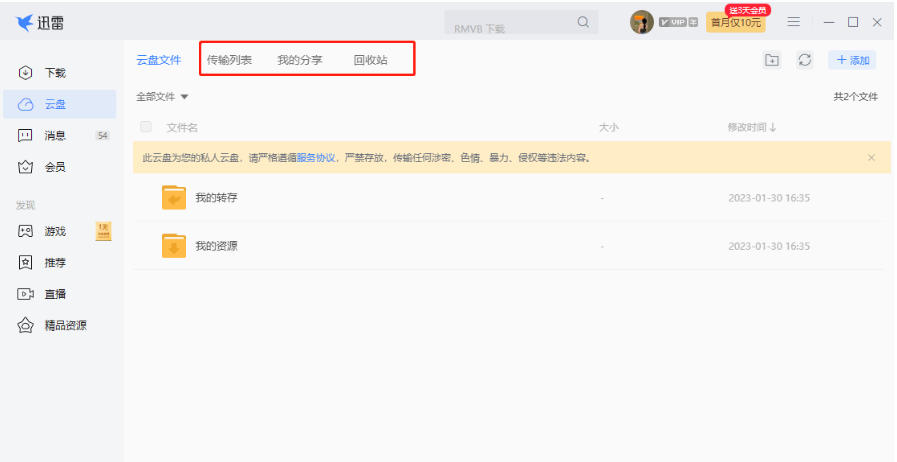
Task: Click the date in 我的资源 row
Action: click(x=769, y=246)
